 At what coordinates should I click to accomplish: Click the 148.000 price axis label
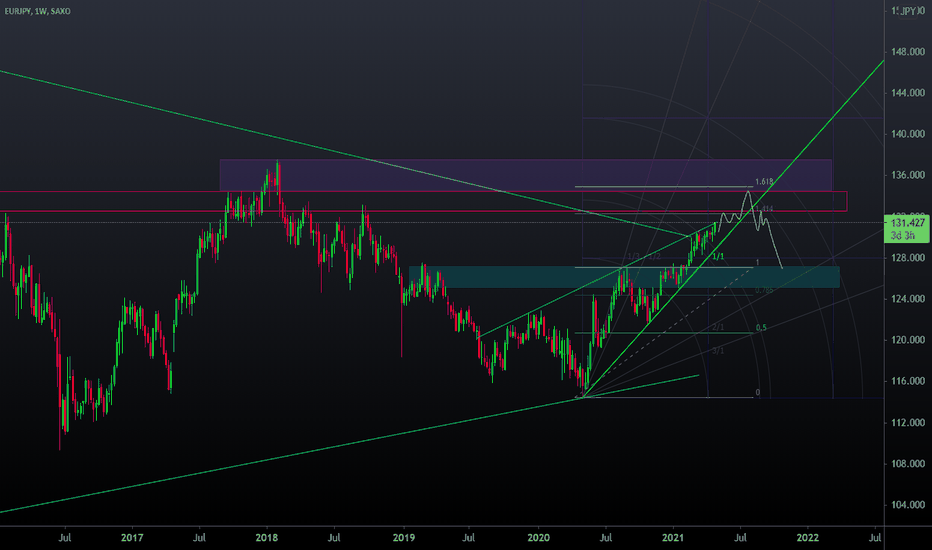coord(908,52)
